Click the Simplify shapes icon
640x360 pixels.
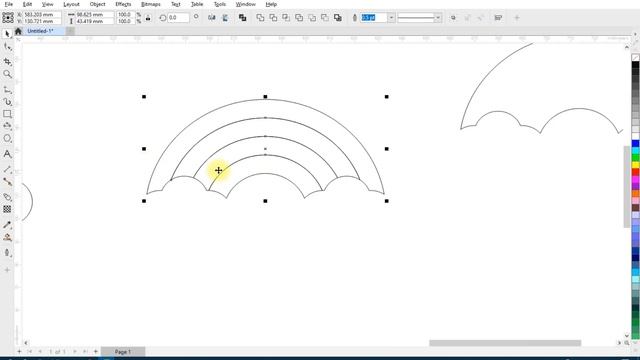pos(299,18)
